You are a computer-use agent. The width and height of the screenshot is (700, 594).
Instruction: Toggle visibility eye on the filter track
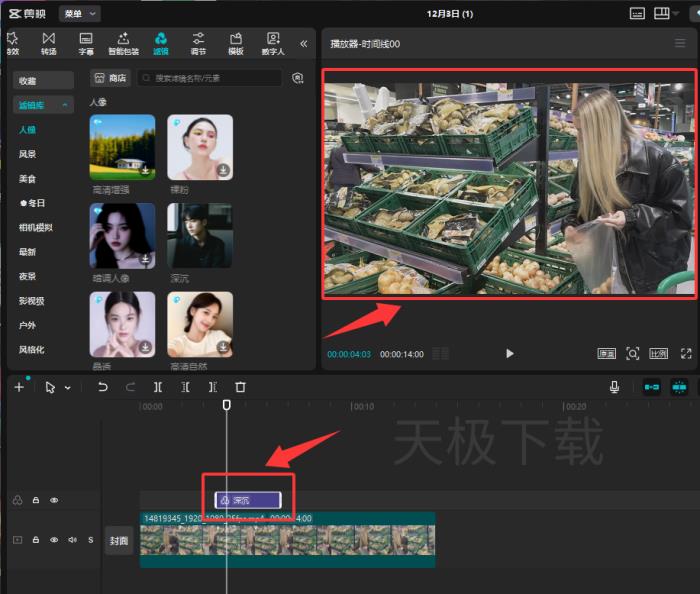[x=54, y=500]
